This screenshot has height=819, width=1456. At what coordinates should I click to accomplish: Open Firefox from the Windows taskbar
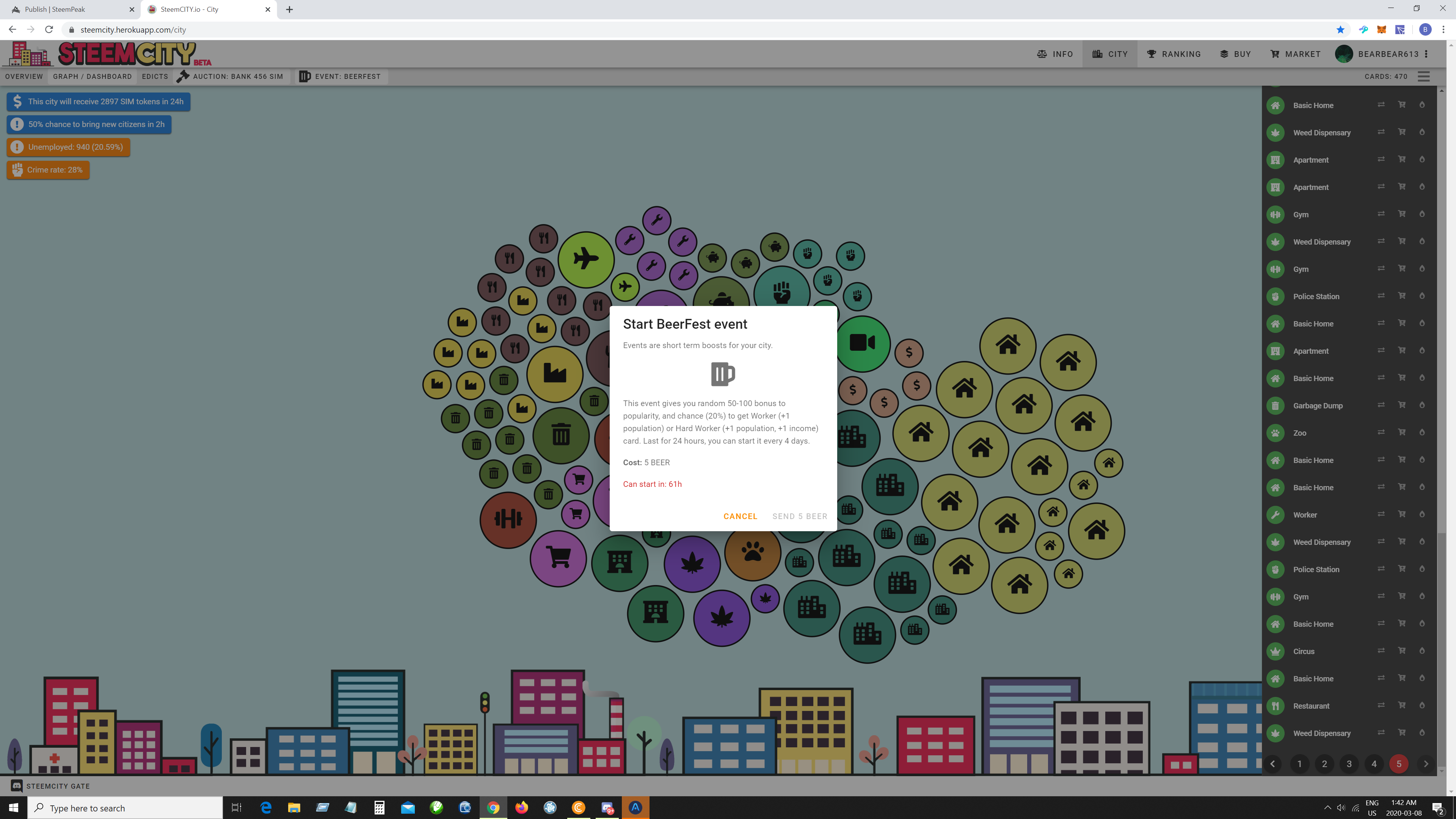click(521, 808)
